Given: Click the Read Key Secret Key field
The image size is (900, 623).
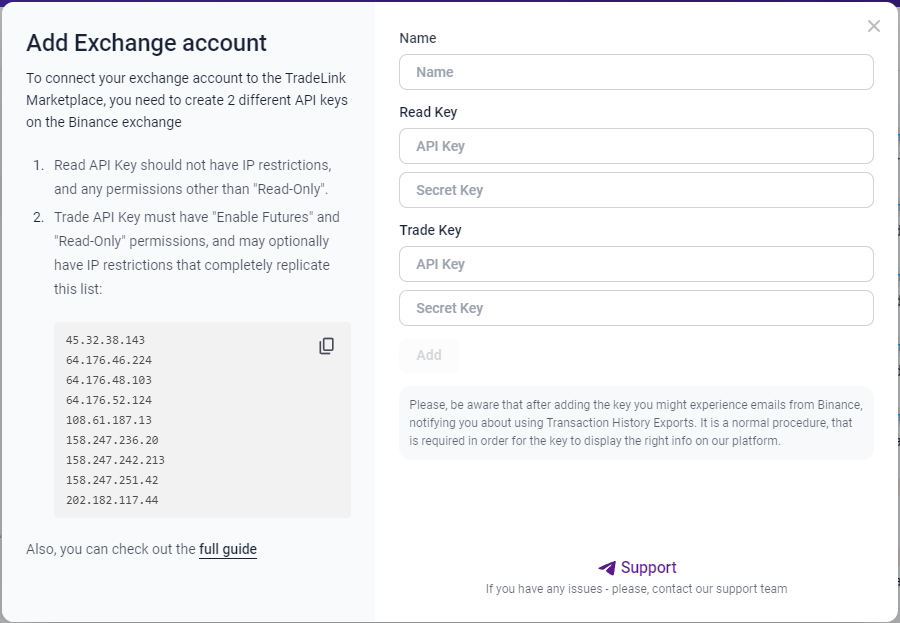Looking at the screenshot, I should pos(636,190).
